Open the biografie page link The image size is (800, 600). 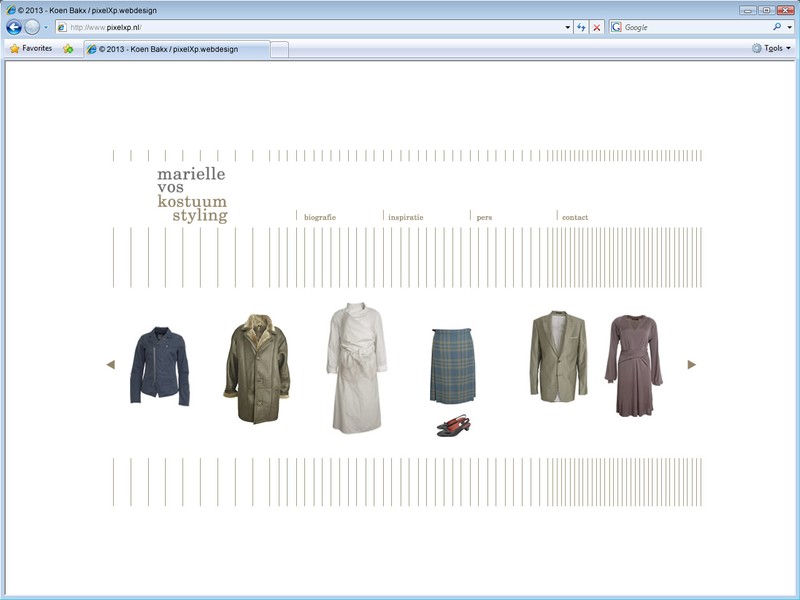pyautogui.click(x=319, y=217)
